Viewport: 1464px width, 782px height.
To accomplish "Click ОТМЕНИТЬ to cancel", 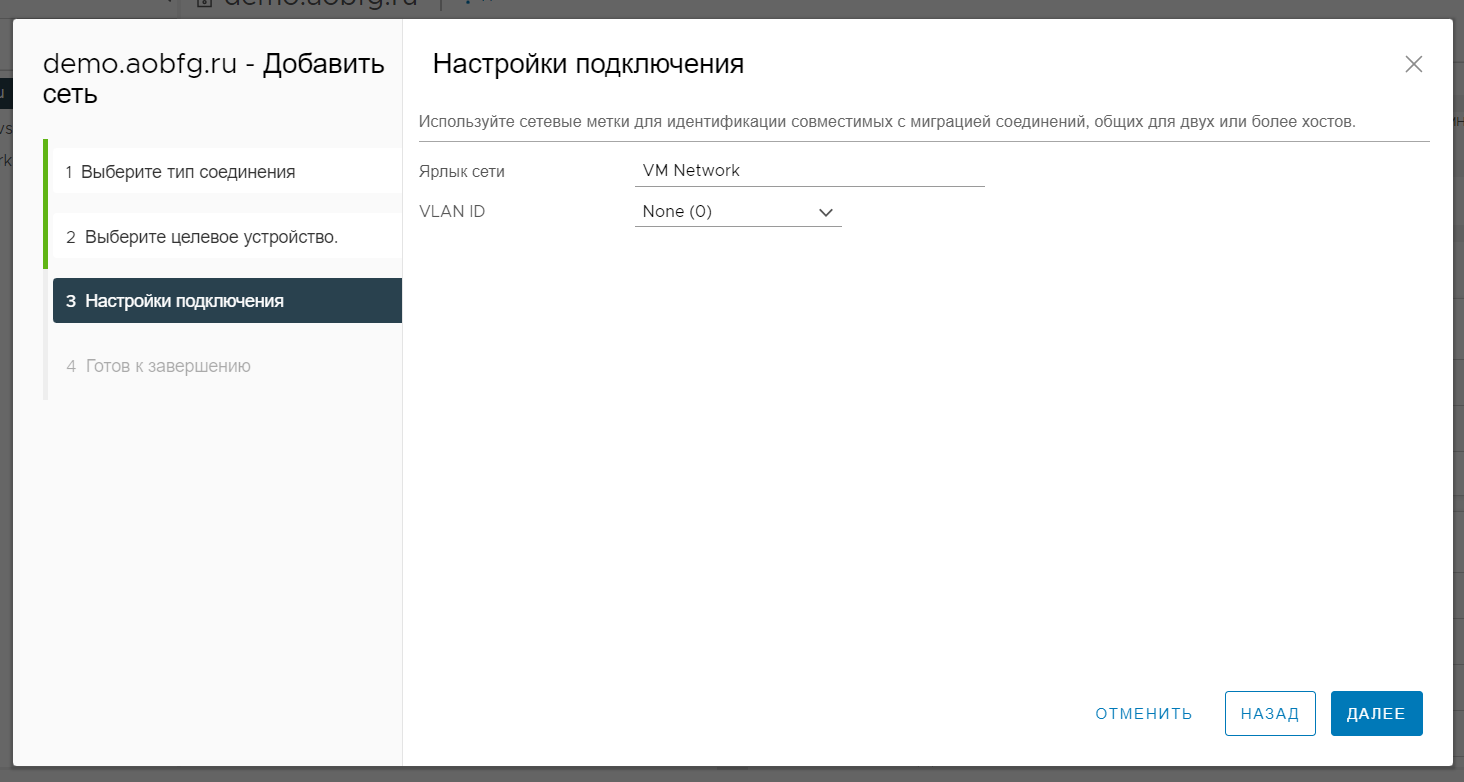I will tap(1144, 714).
